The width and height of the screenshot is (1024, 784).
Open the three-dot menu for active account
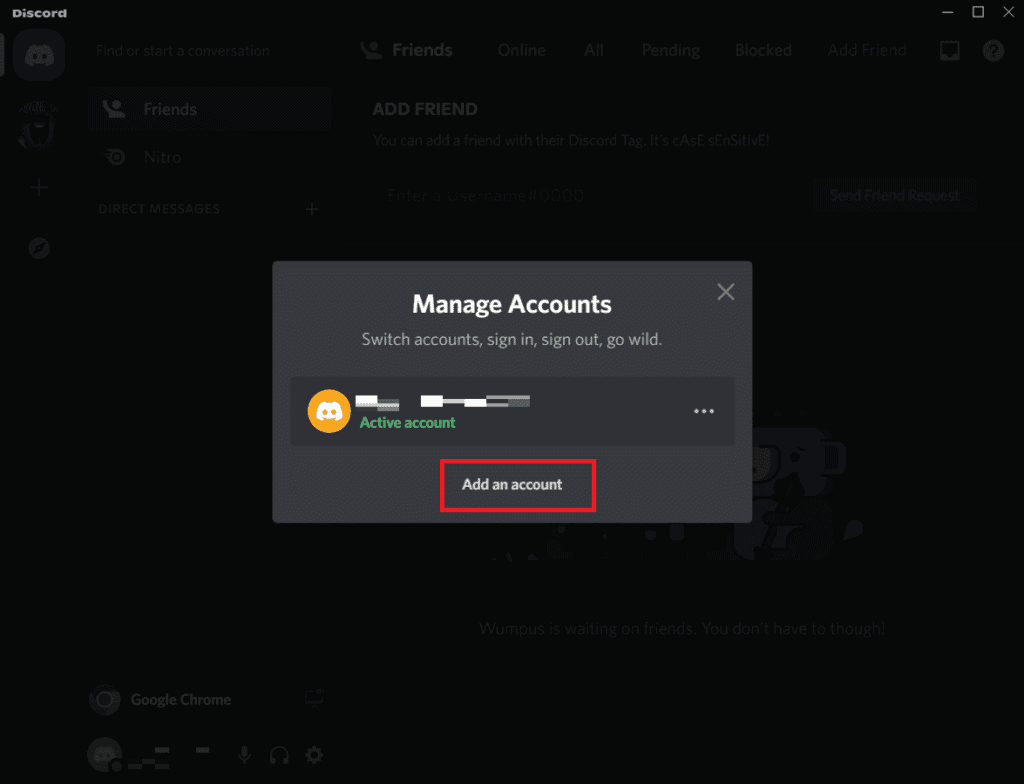coord(704,411)
